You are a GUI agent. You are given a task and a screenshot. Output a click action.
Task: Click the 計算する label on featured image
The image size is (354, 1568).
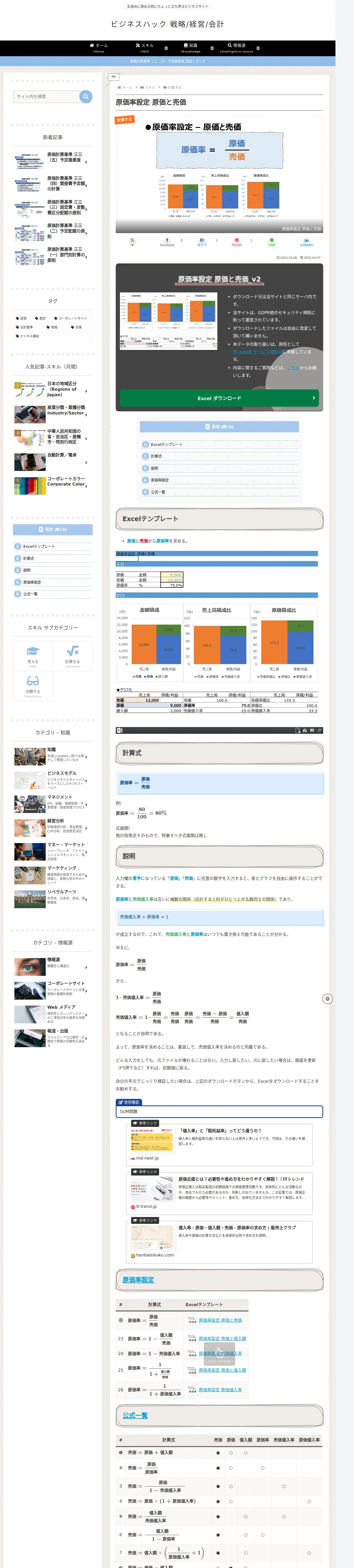(125, 120)
